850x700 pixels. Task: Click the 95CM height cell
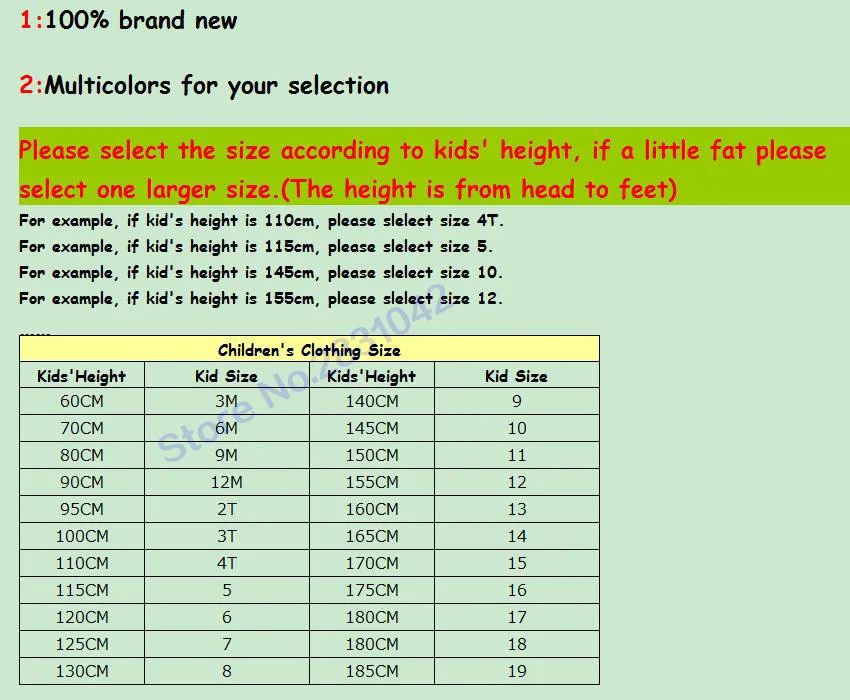click(81, 509)
